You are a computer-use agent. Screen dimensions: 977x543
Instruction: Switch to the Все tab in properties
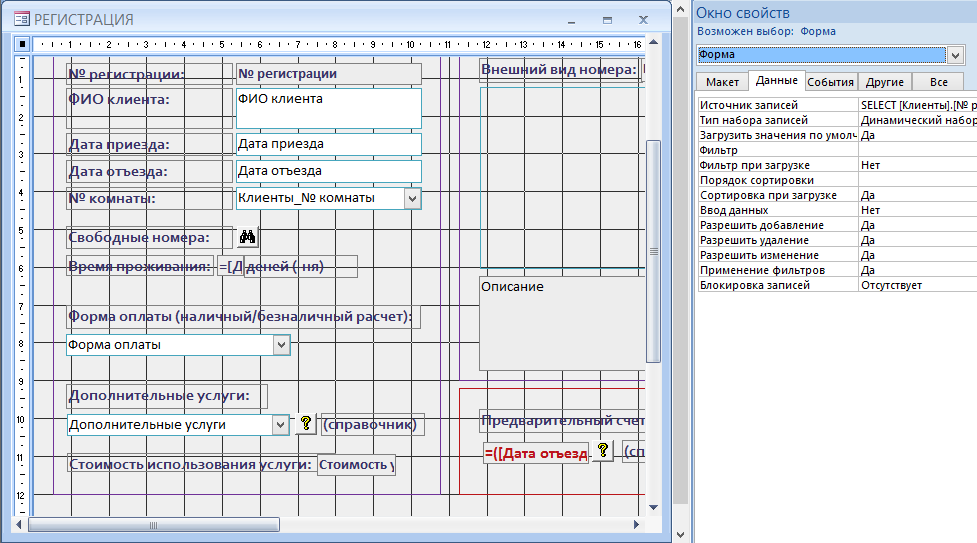[x=938, y=82]
